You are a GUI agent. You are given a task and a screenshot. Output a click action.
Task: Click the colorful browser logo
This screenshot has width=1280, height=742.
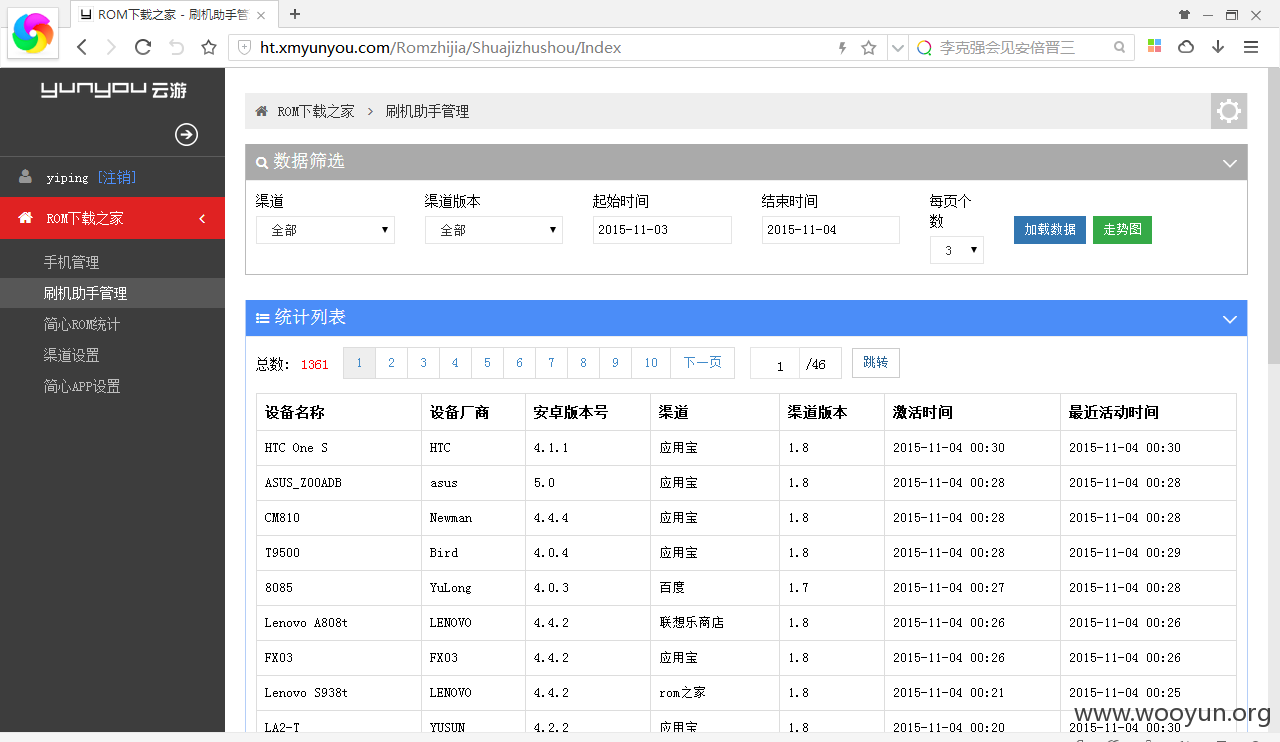tap(33, 32)
